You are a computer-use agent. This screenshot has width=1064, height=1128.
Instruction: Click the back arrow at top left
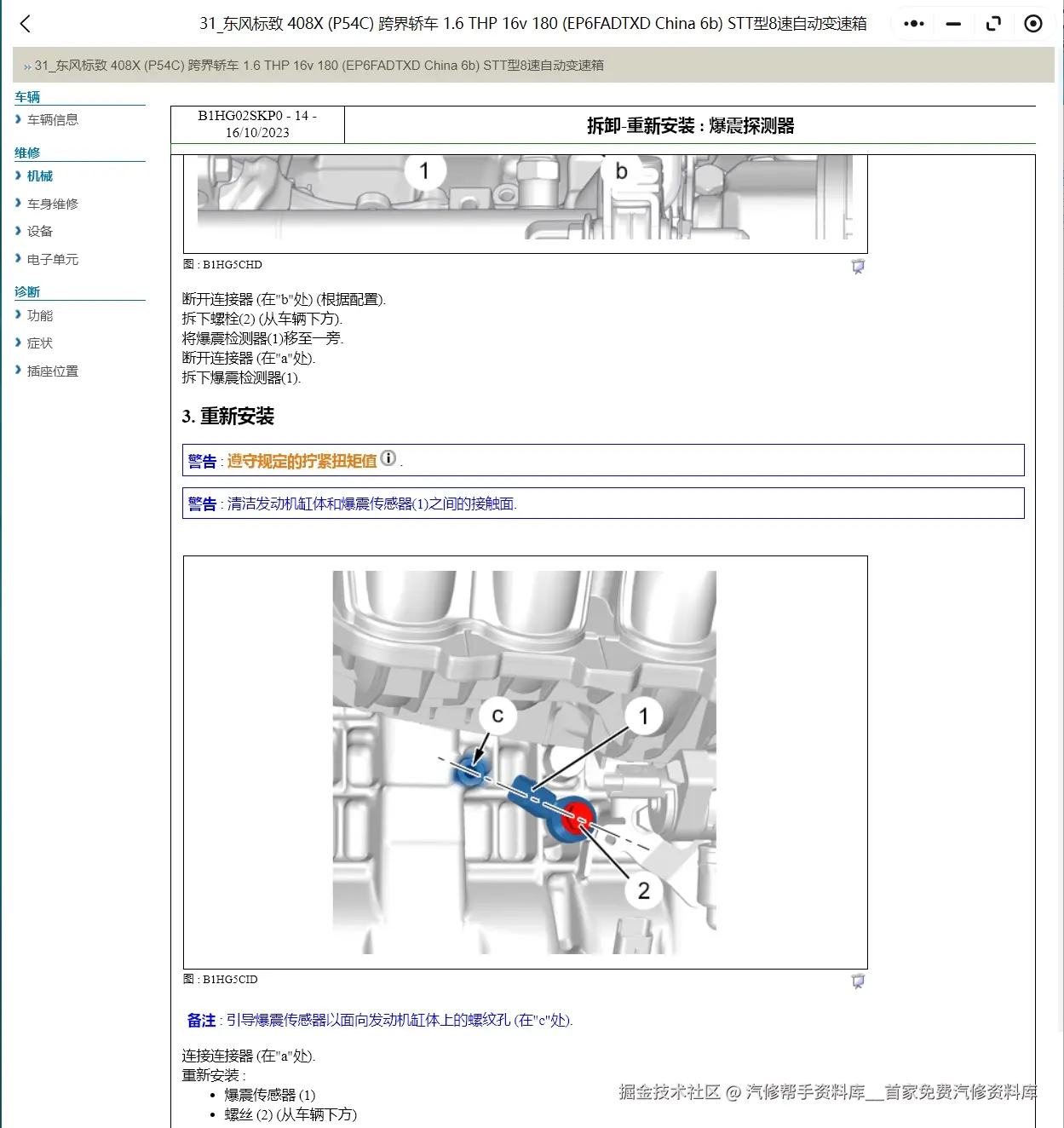26,24
